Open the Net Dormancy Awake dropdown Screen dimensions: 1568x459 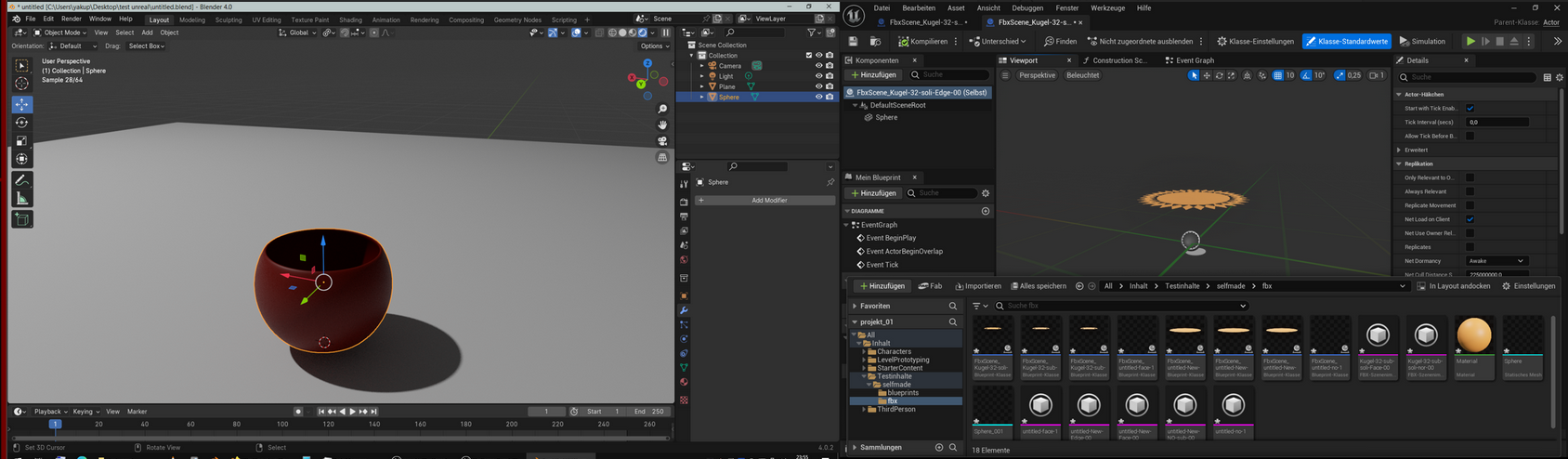pos(1496,261)
